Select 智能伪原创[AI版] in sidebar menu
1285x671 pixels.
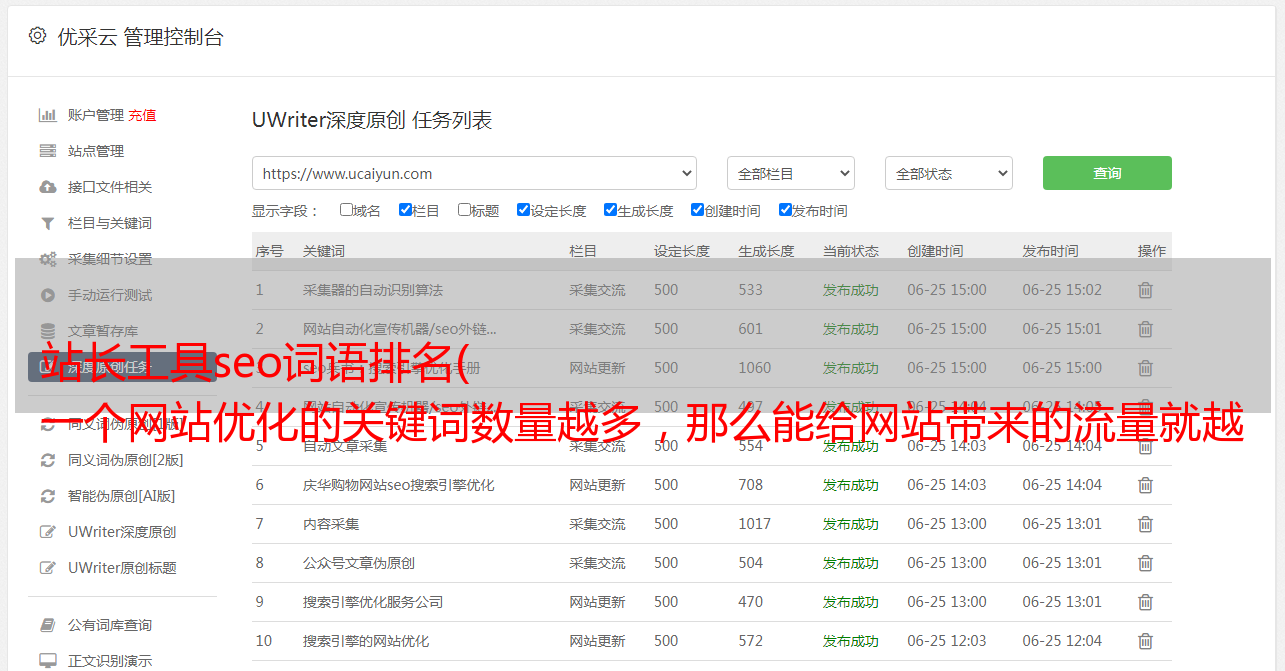coord(121,496)
